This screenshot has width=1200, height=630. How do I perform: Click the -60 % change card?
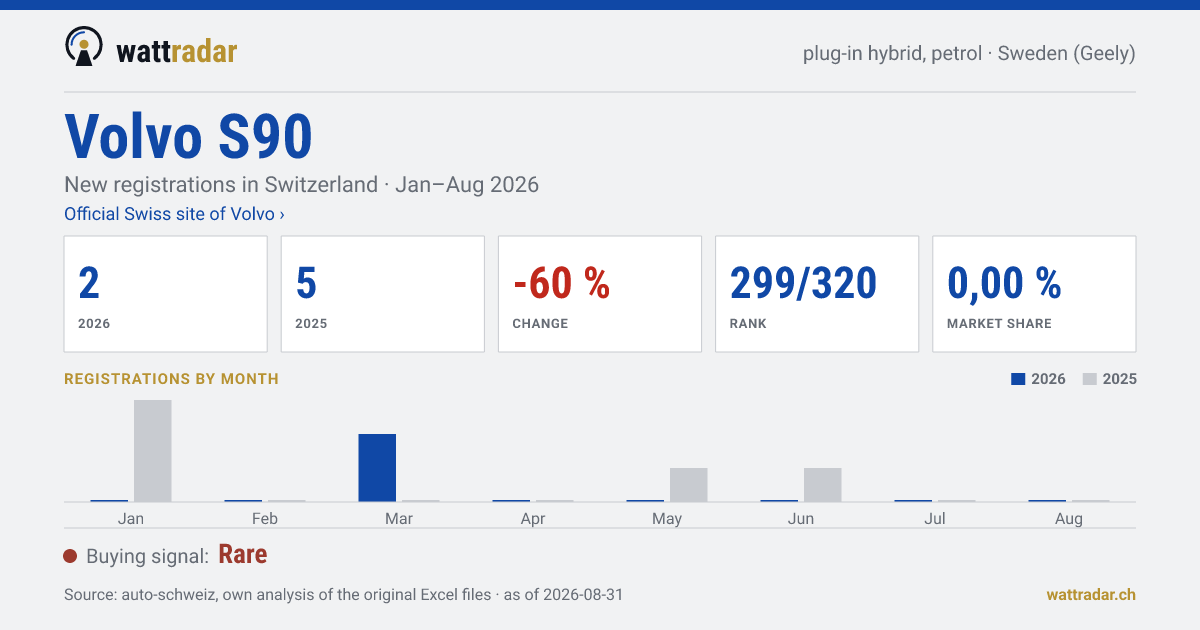point(600,294)
